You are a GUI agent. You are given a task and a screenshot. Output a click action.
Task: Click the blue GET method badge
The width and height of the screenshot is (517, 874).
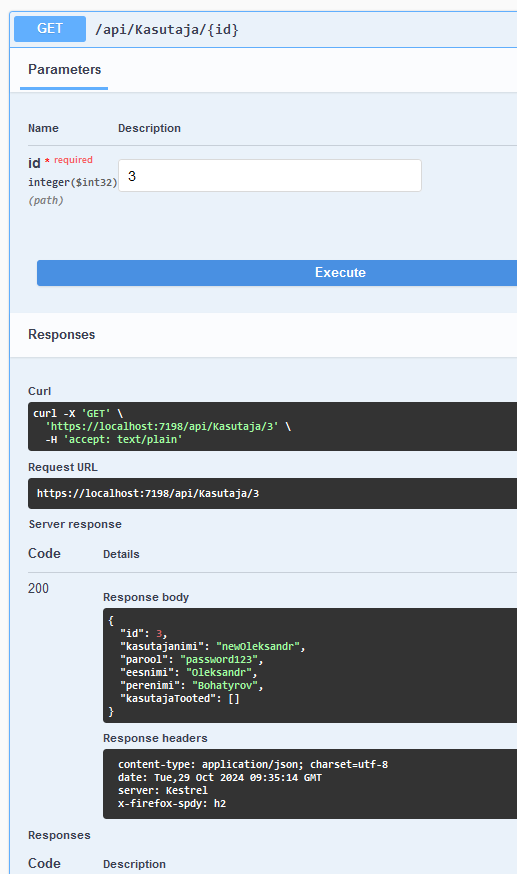coord(50,29)
